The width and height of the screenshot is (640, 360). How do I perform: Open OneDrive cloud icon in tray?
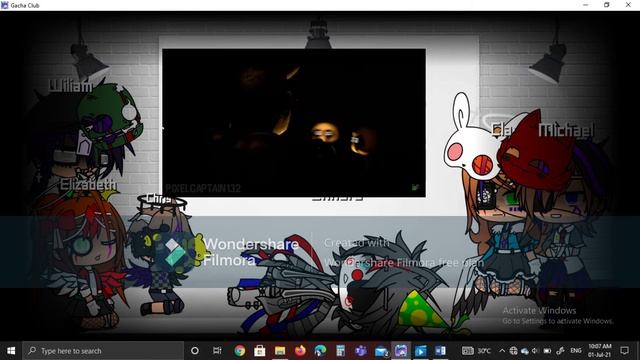(524, 351)
